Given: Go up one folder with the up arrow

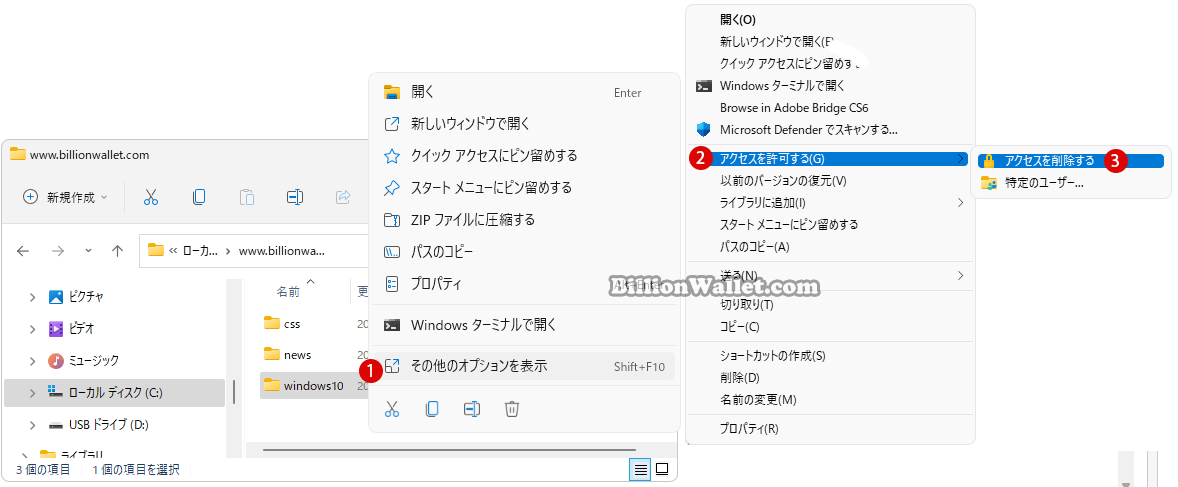Looking at the screenshot, I should tap(117, 251).
